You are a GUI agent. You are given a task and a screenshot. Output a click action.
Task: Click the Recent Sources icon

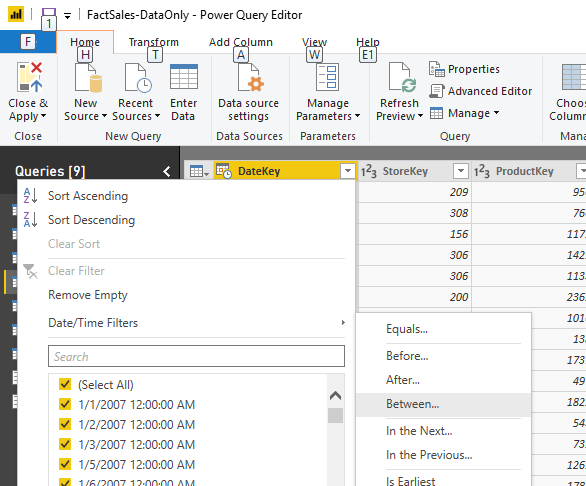pos(138,77)
